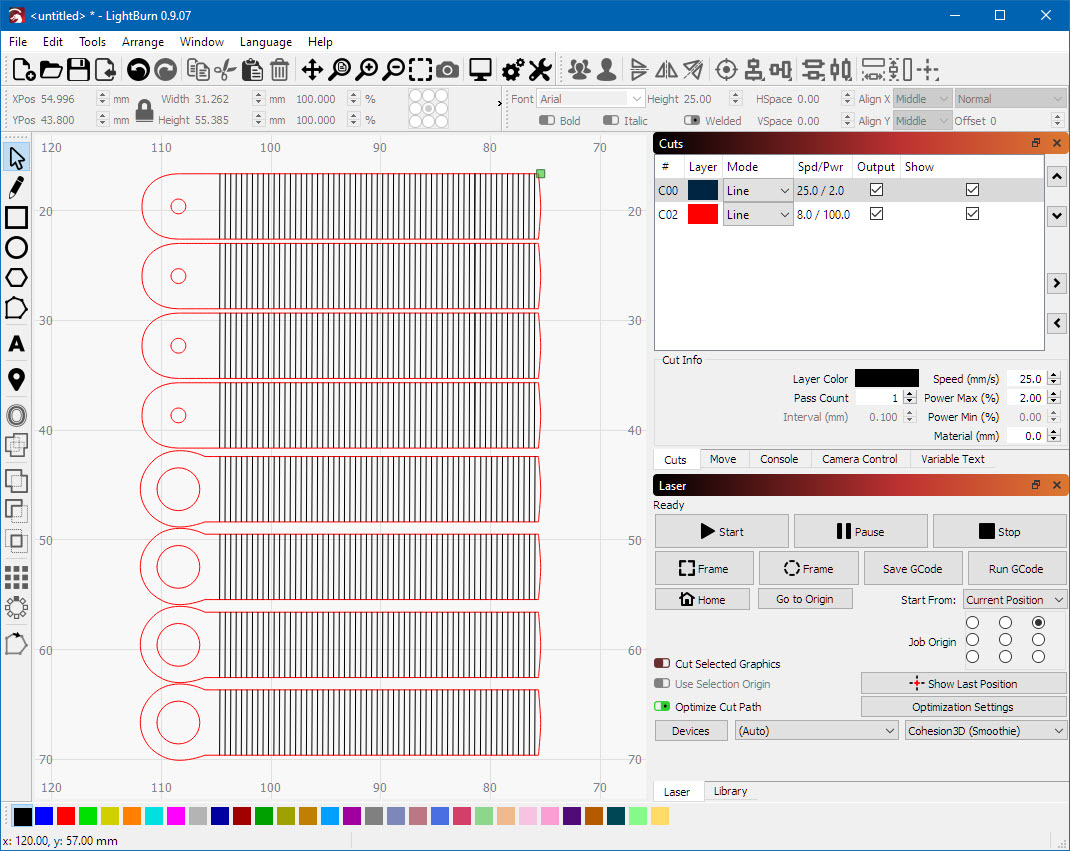The height and width of the screenshot is (851, 1070).
Task: Switch to the Camera Control tab
Action: pyautogui.click(x=860, y=459)
